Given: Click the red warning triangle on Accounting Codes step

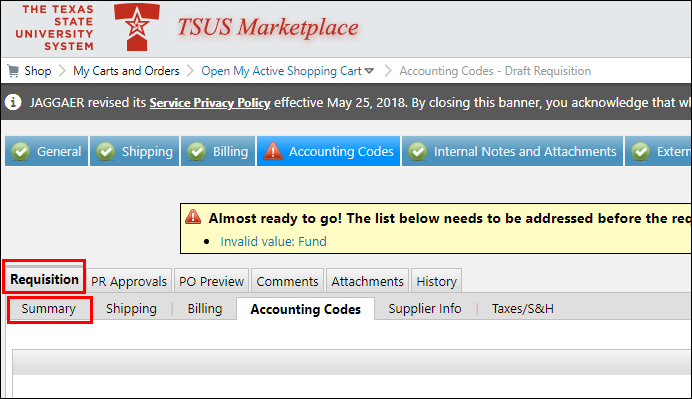Looking at the screenshot, I should click(273, 151).
